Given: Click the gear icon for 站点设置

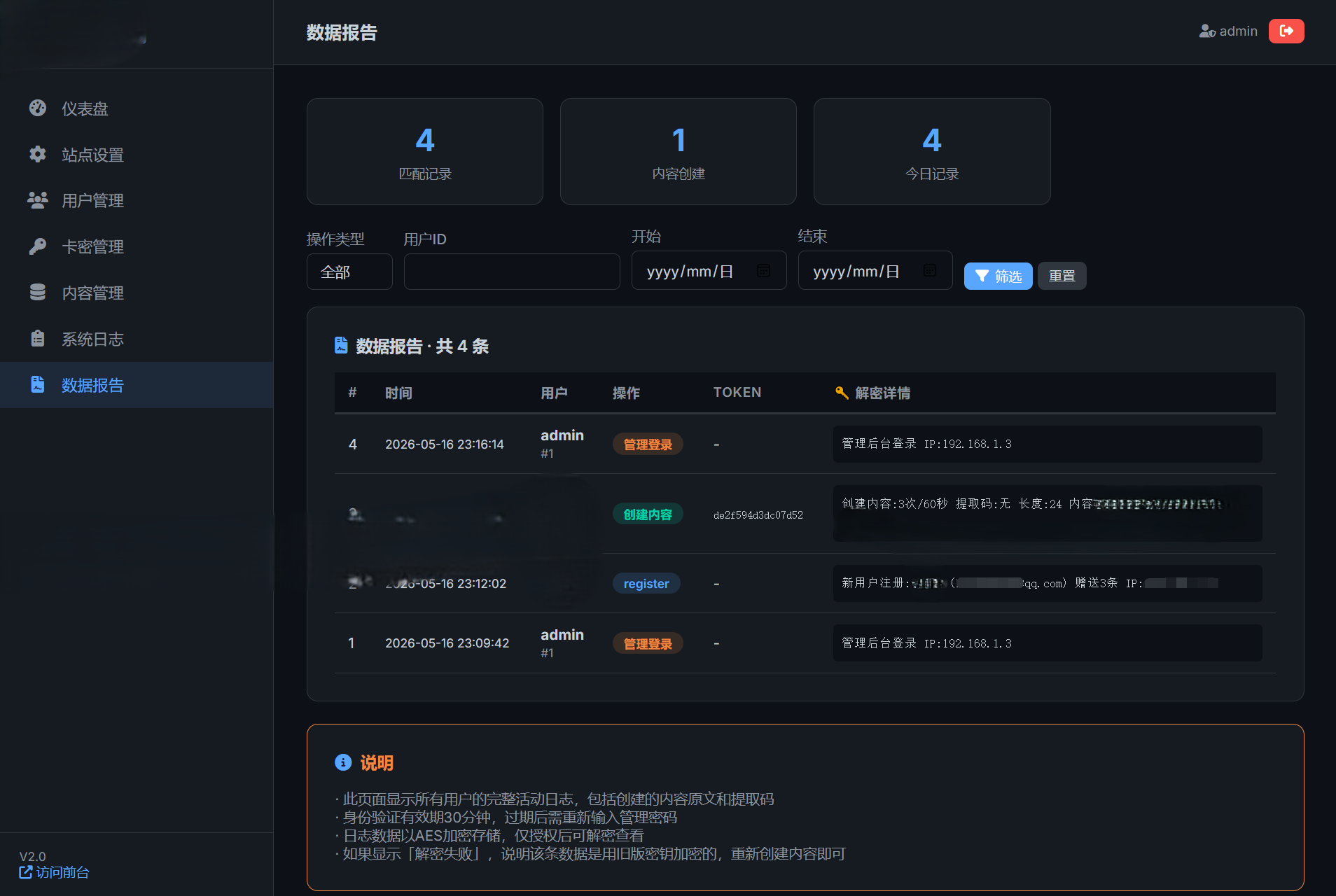Looking at the screenshot, I should [x=38, y=154].
